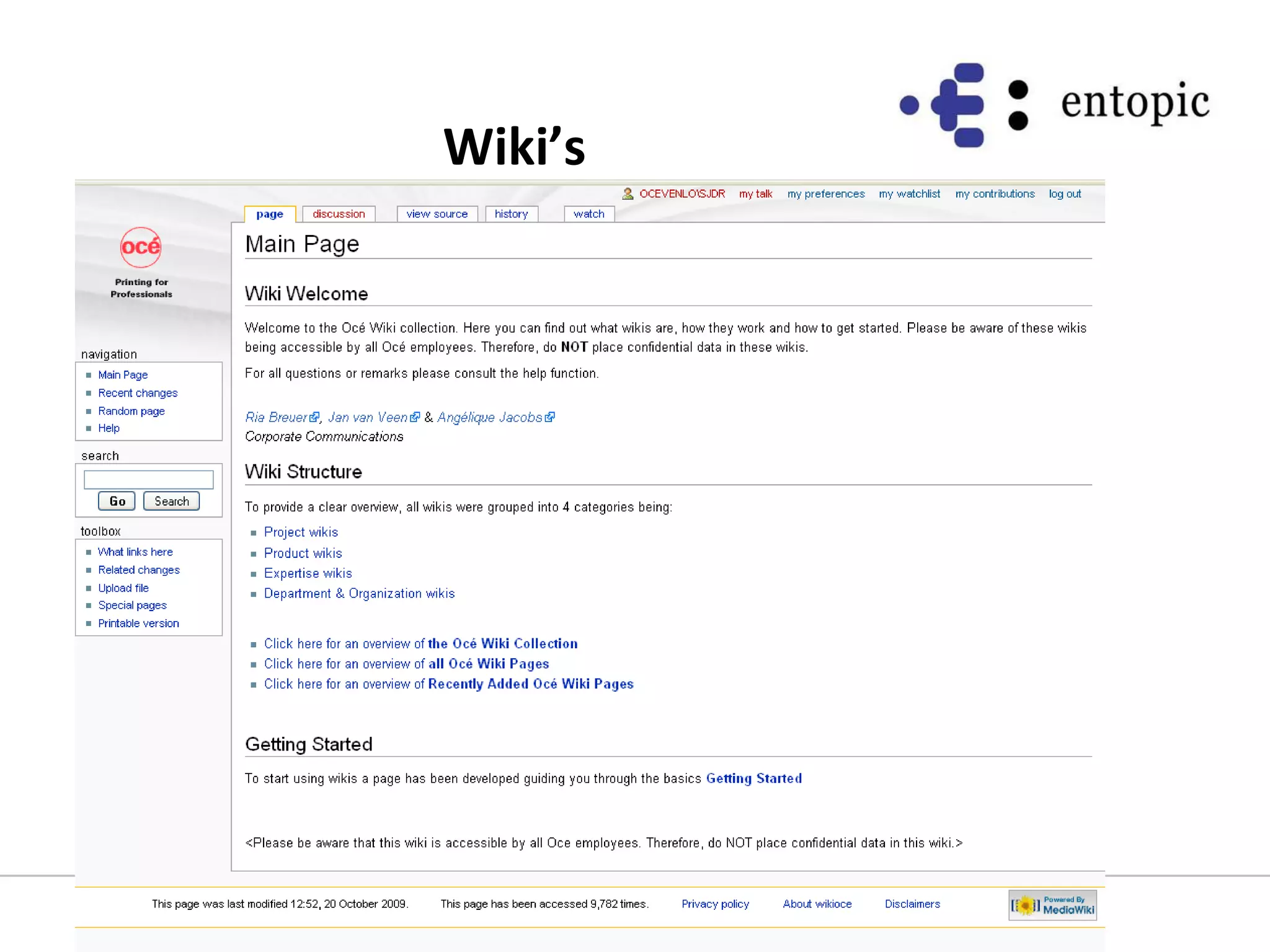Click the watch tab

[588, 214]
